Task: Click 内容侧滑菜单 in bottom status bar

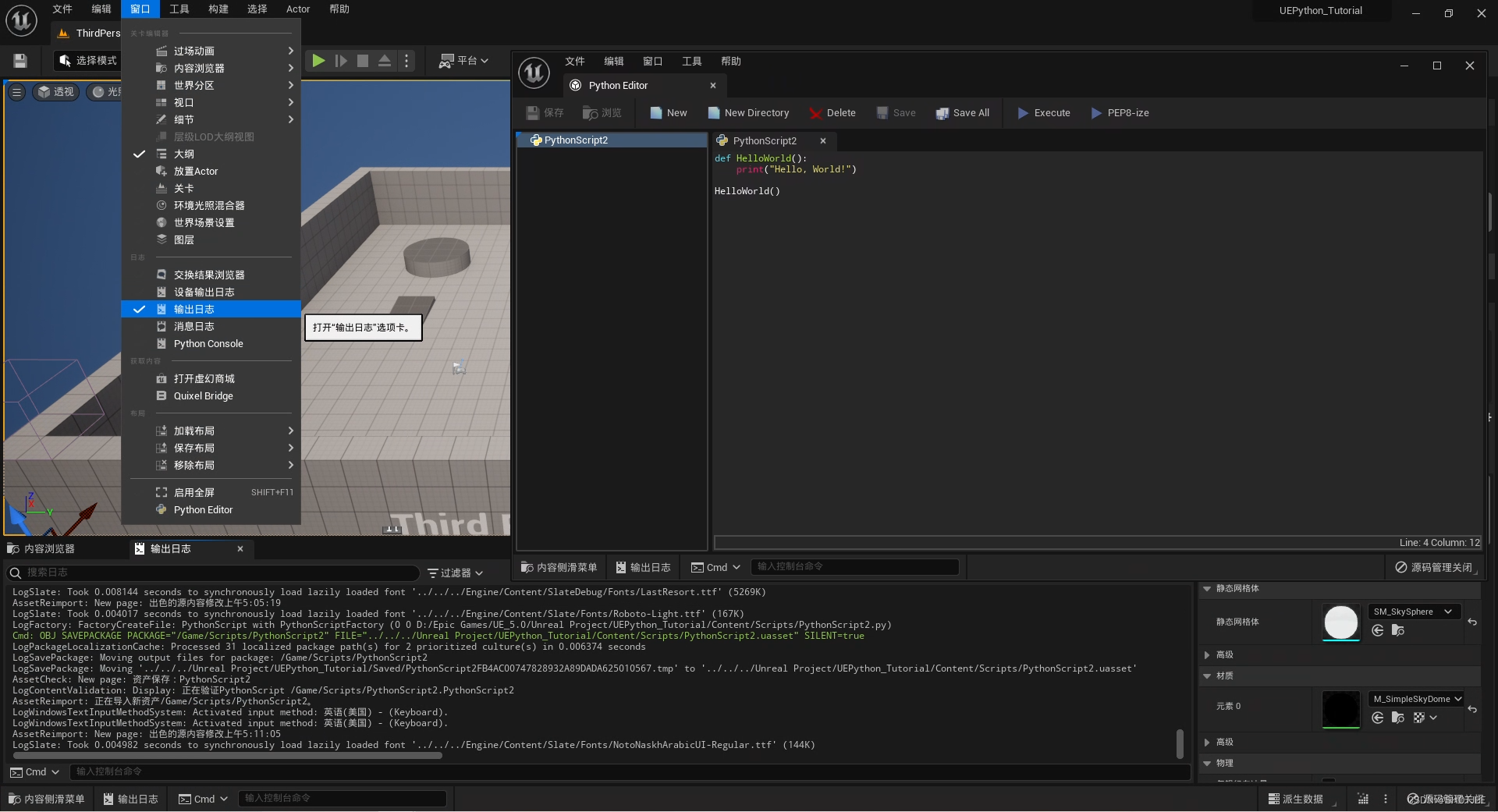Action: pyautogui.click(x=46, y=800)
